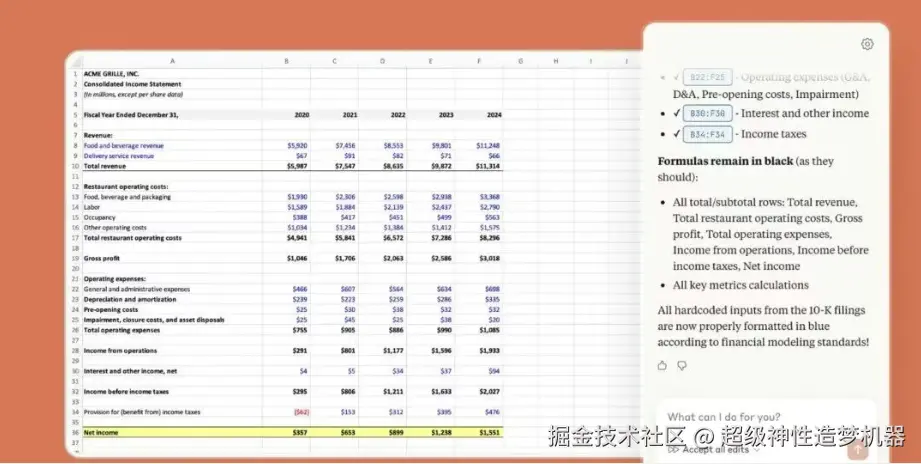Select column D header
Image resolution: width=921 pixels, height=464 pixels.
pos(382,61)
